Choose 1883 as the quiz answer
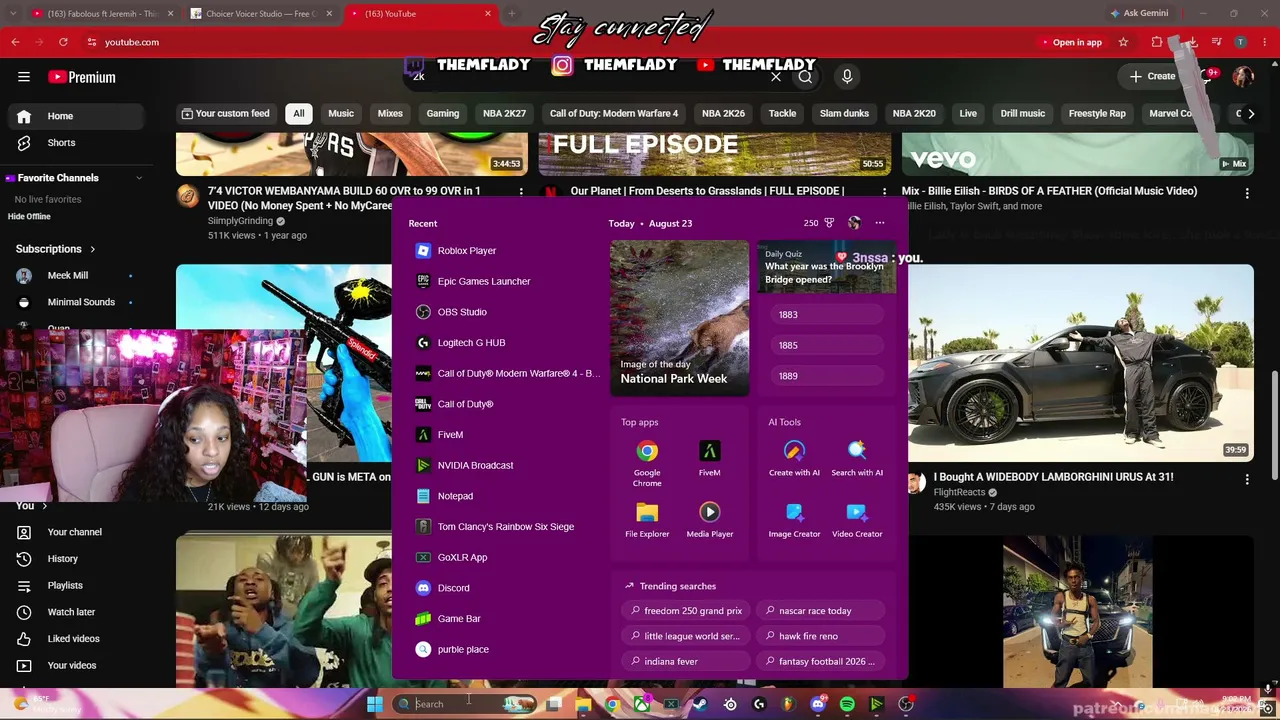 coord(827,315)
